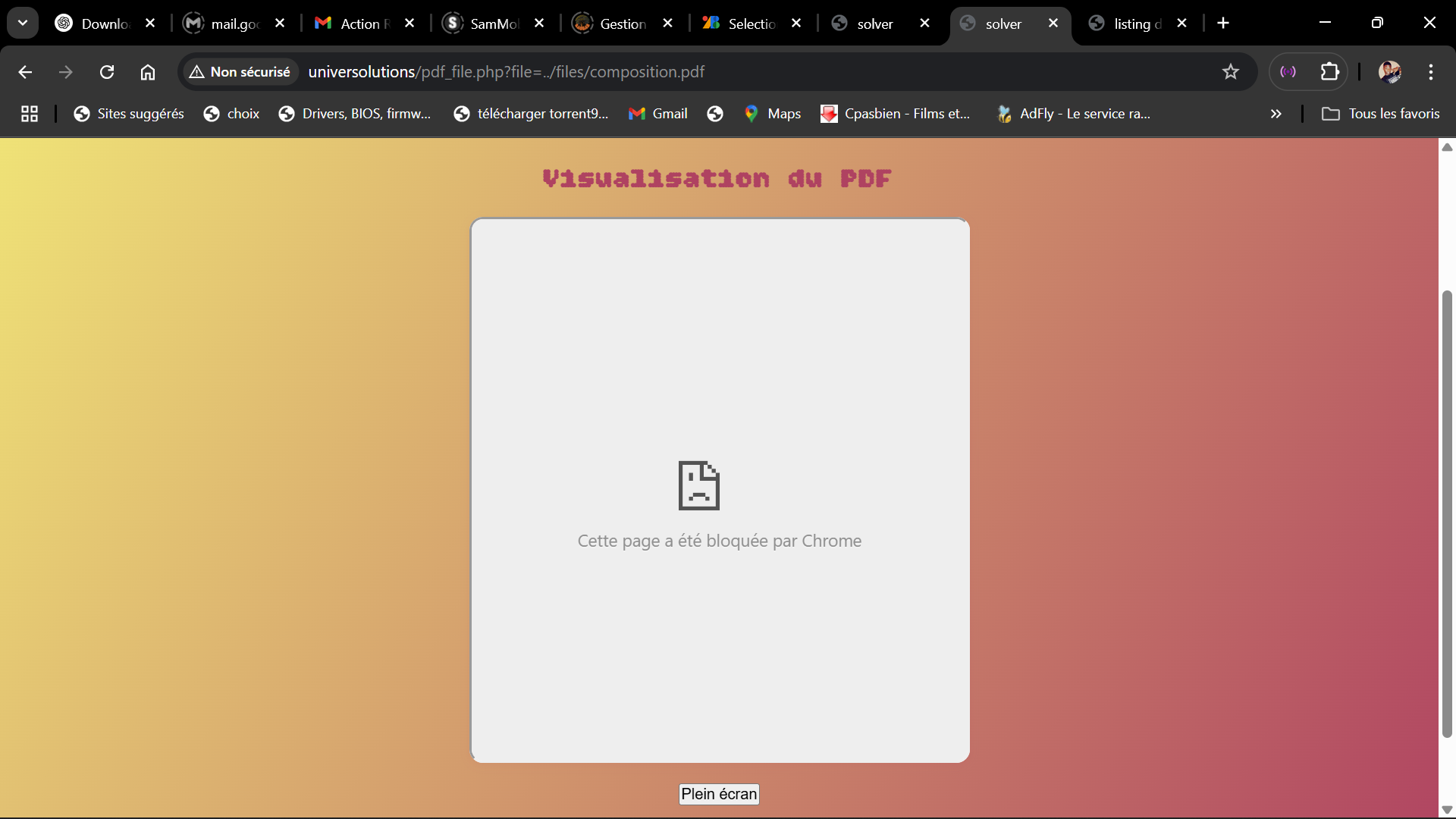Click the vertical page scrollbar thumb
This screenshot has height=819, width=1456.
click(x=1447, y=513)
